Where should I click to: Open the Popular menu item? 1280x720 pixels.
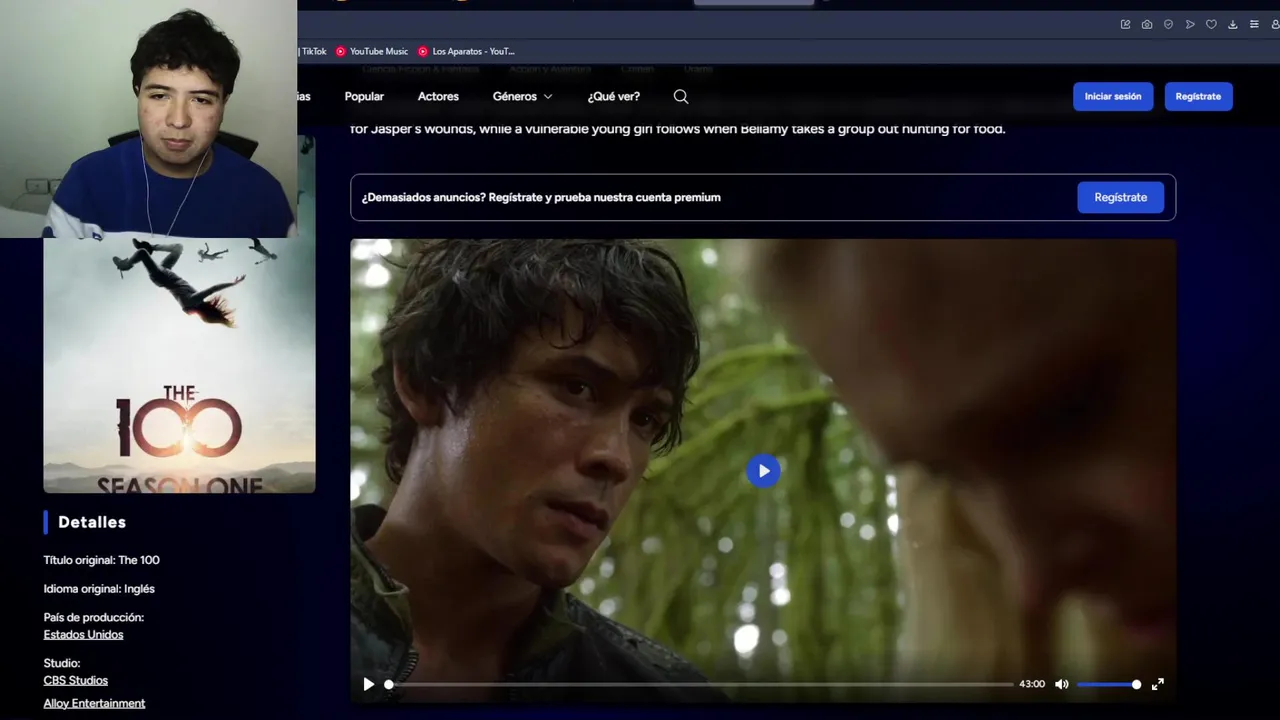tap(364, 97)
